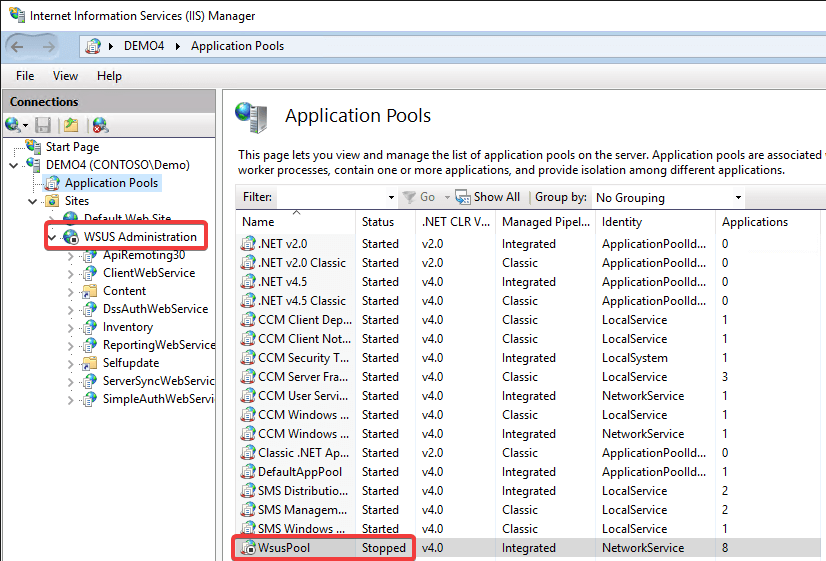This screenshot has height=561, width=826.
Task: Click the Delete connection icon in Connections toolbar
Action: pyautogui.click(x=100, y=125)
